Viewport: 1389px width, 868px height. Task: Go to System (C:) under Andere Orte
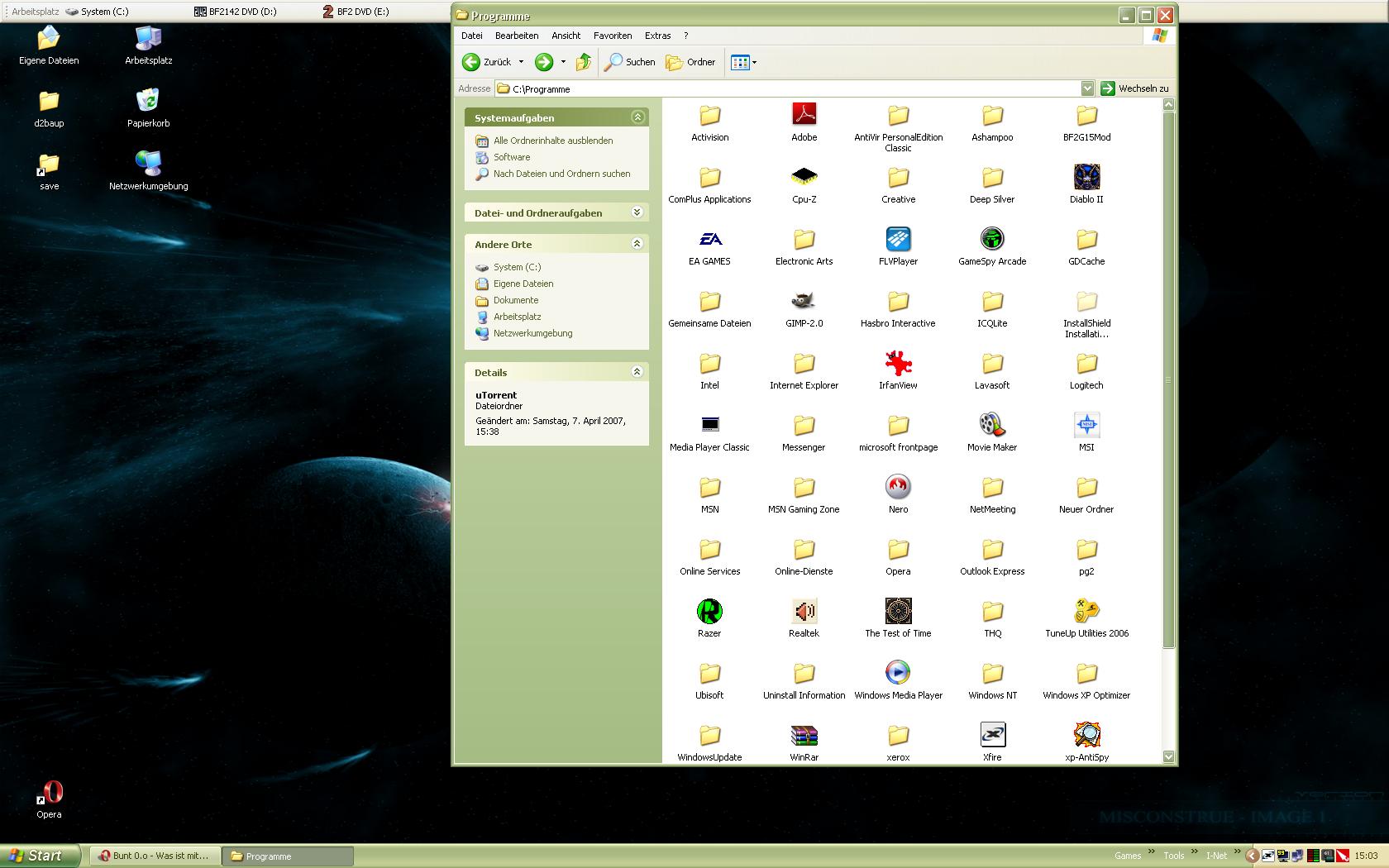pyautogui.click(x=517, y=267)
